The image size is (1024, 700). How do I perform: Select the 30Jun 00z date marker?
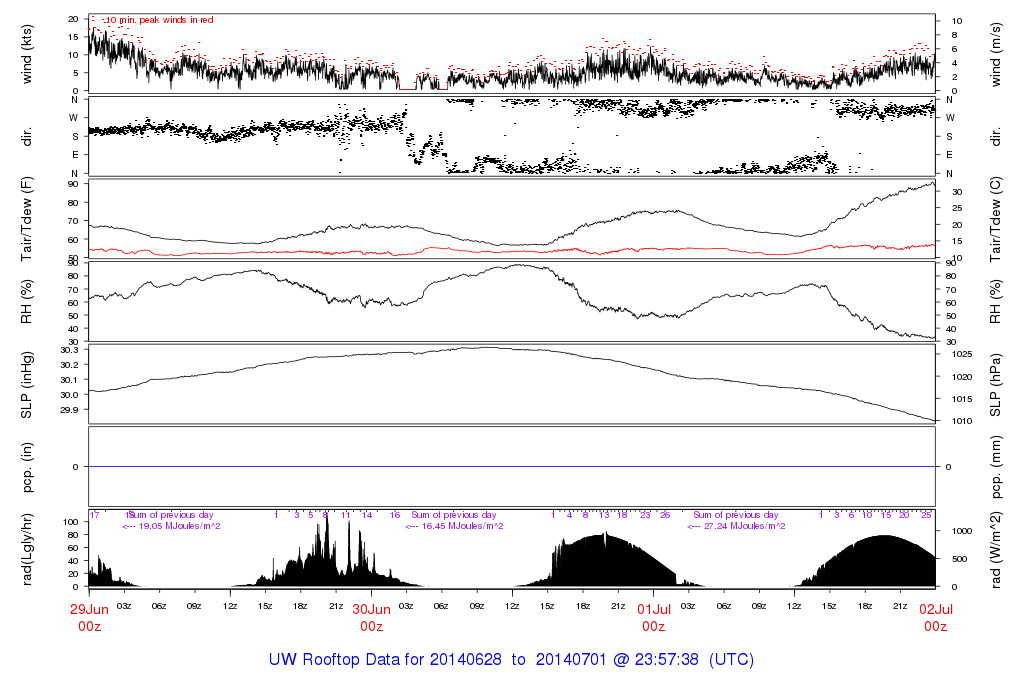[x=371, y=617]
